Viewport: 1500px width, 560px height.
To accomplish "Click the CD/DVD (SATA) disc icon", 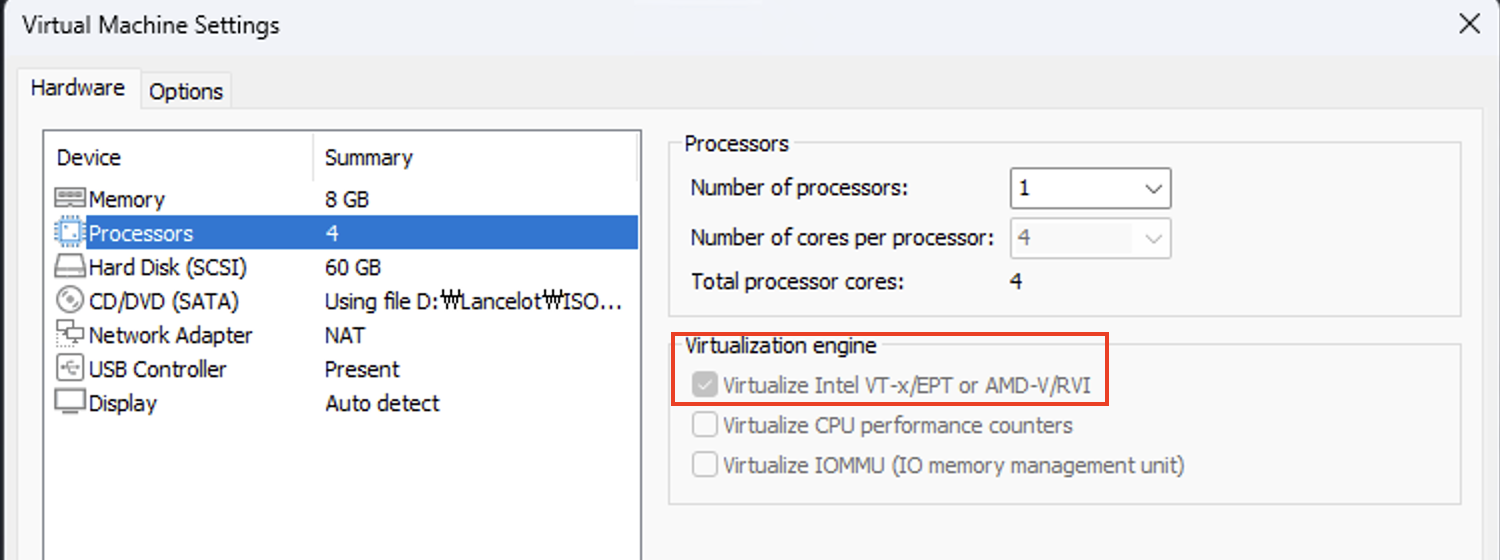I will click(x=70, y=300).
